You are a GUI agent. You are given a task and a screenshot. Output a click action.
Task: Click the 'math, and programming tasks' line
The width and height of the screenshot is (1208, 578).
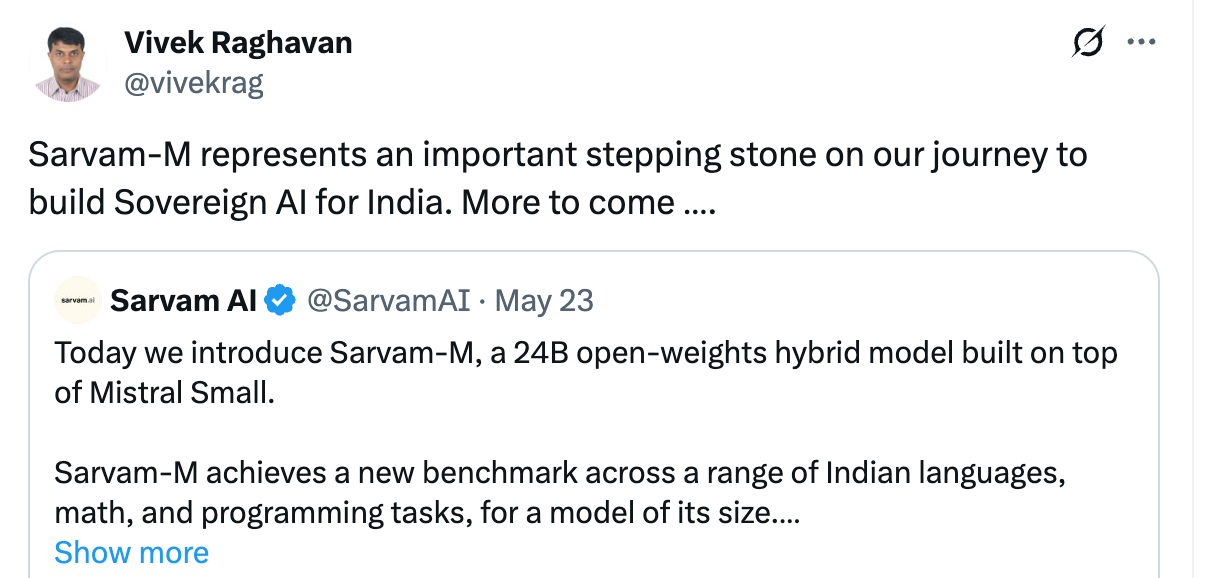point(427,513)
